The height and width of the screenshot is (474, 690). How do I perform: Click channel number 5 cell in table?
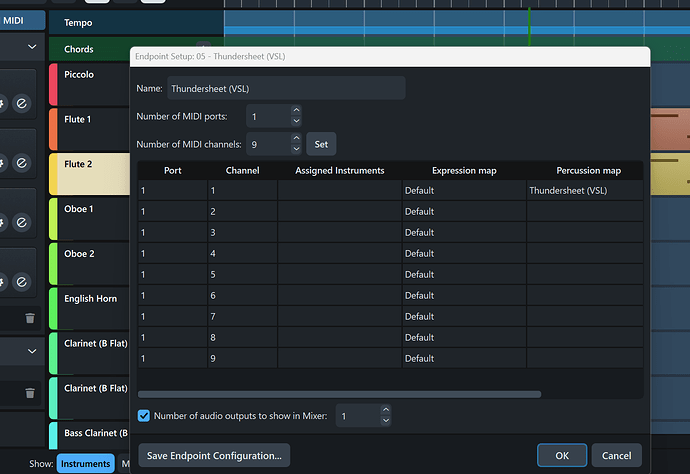(x=242, y=274)
